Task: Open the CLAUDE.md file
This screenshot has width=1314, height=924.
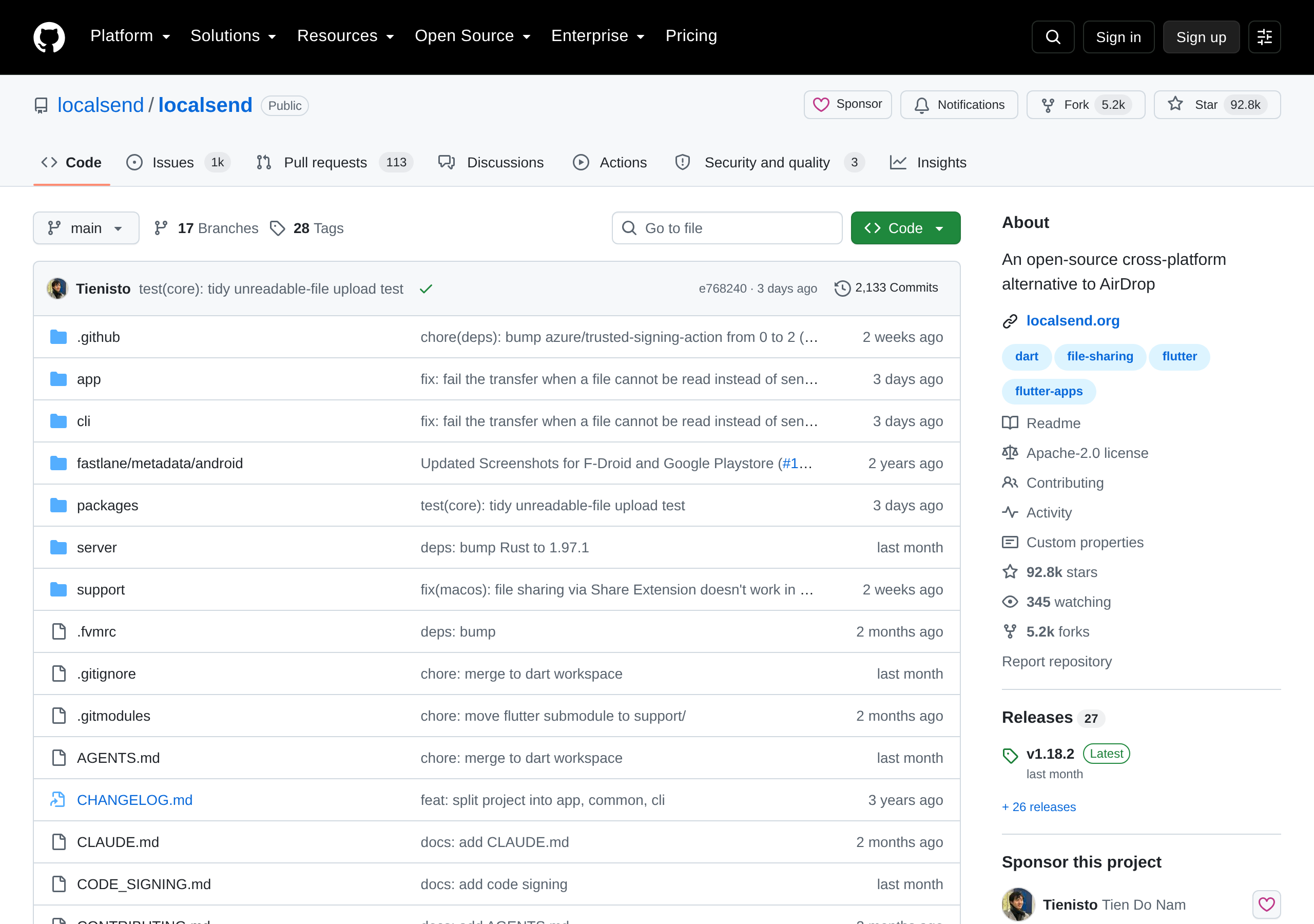Action: tap(118, 841)
